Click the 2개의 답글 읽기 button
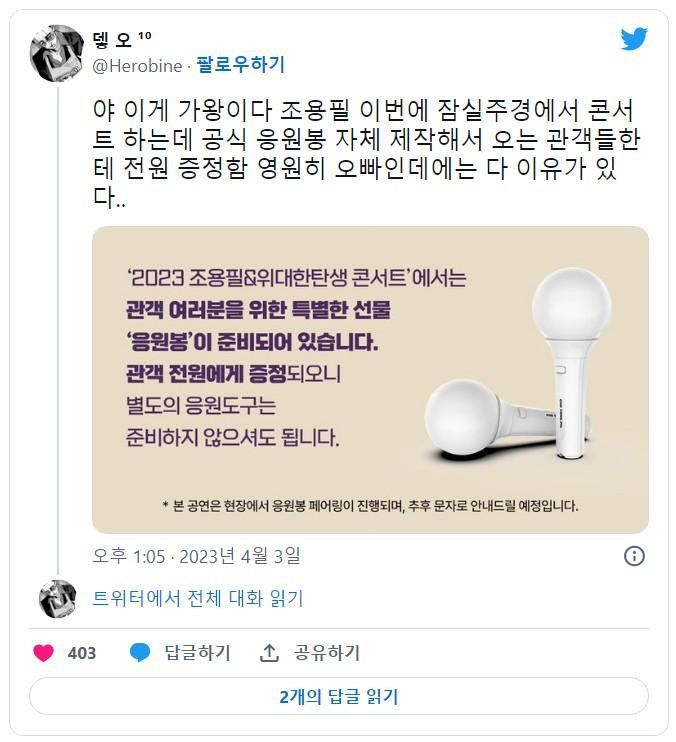Screen dimensions: 676x742 (339, 696)
